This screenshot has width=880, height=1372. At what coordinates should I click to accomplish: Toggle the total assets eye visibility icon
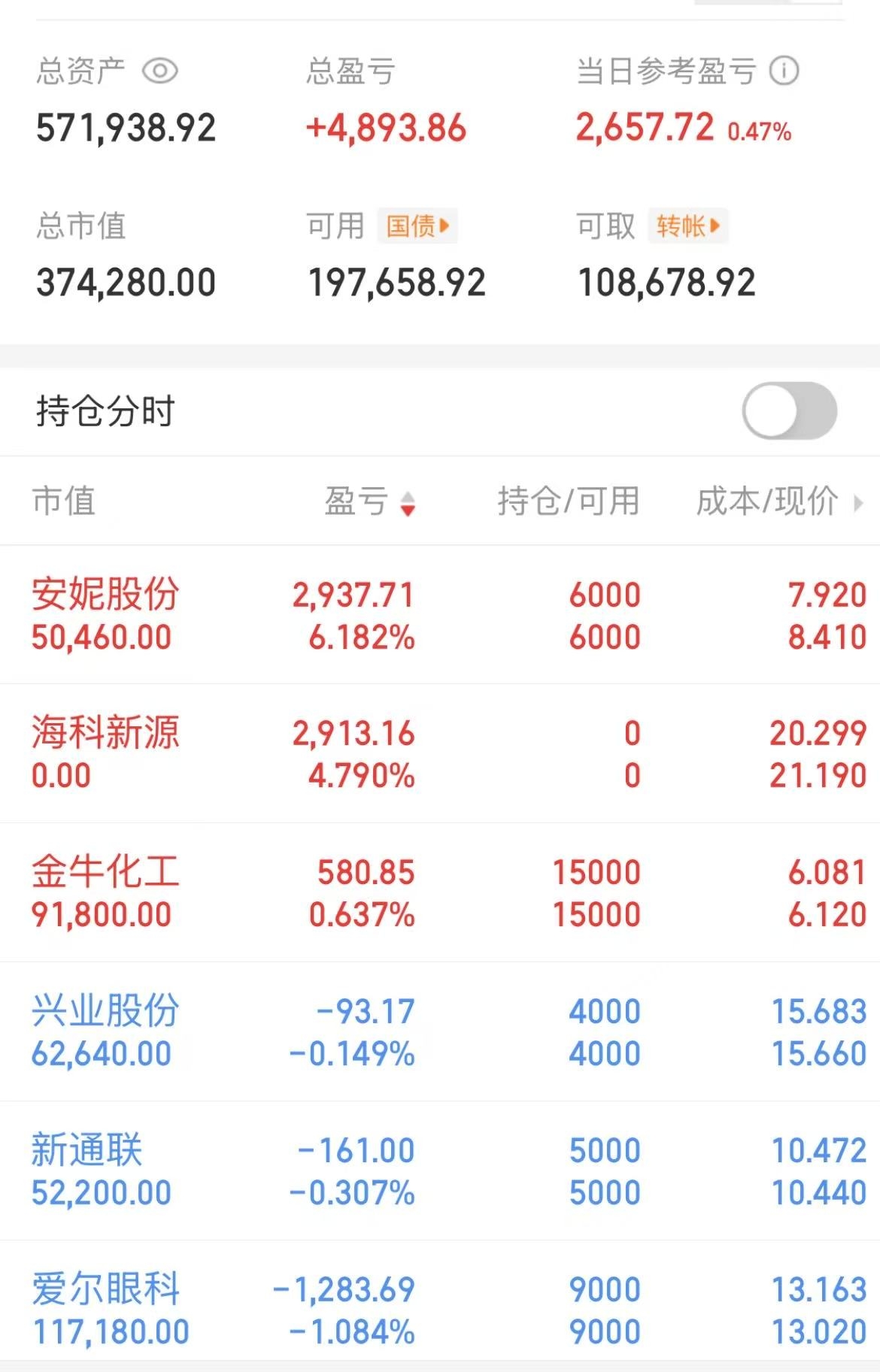pos(159,71)
